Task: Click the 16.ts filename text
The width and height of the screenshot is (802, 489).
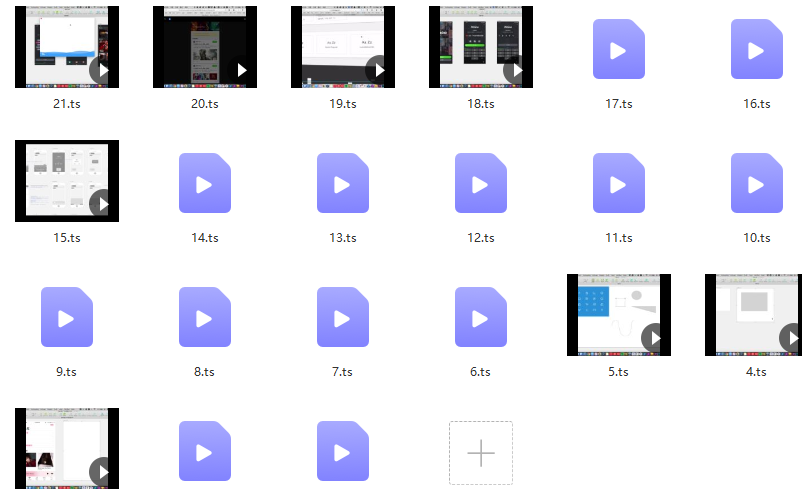Action: 756,104
